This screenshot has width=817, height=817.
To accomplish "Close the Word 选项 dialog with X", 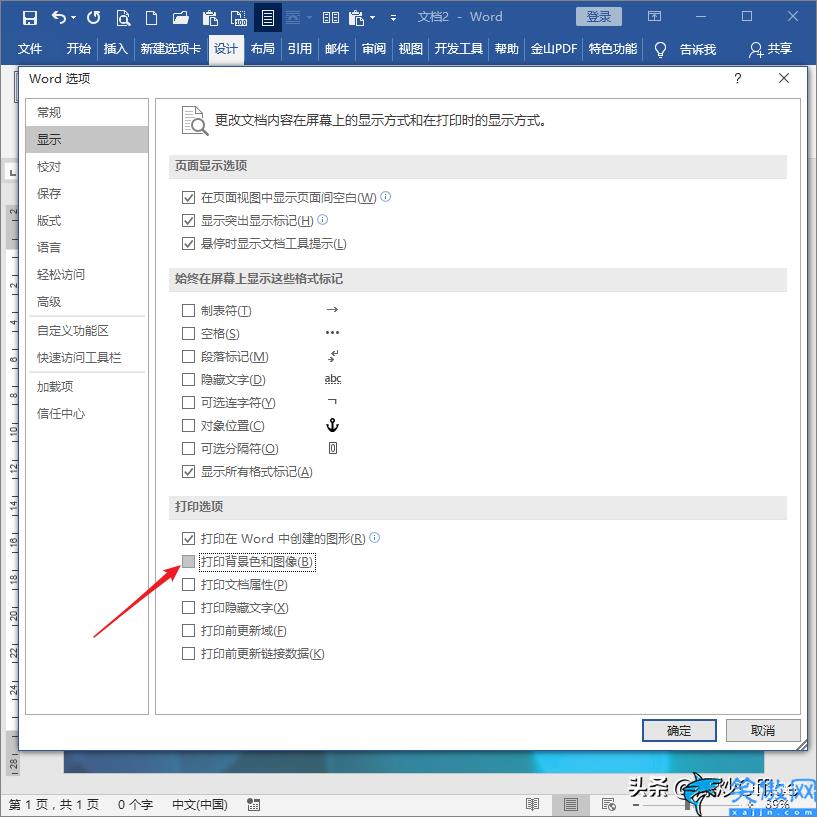I will click(784, 78).
